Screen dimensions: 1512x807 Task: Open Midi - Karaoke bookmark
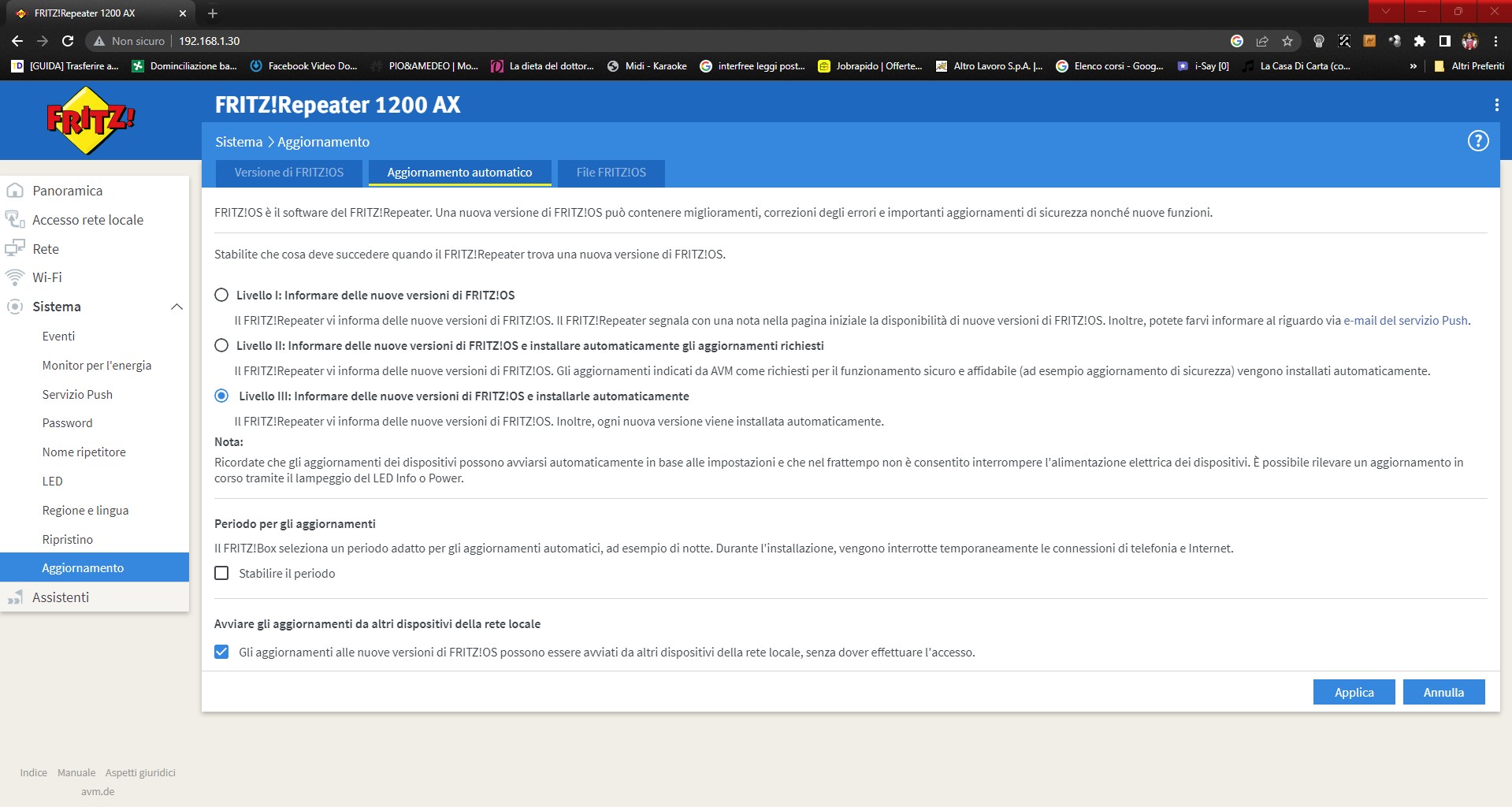647,66
